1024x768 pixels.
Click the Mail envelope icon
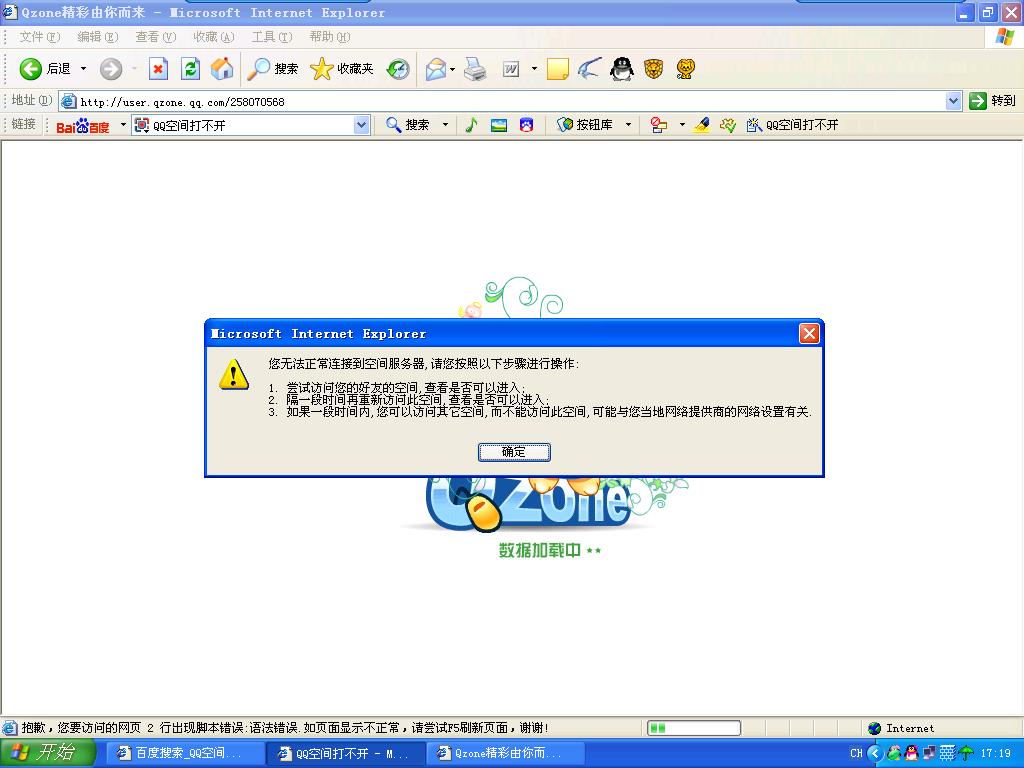[436, 69]
